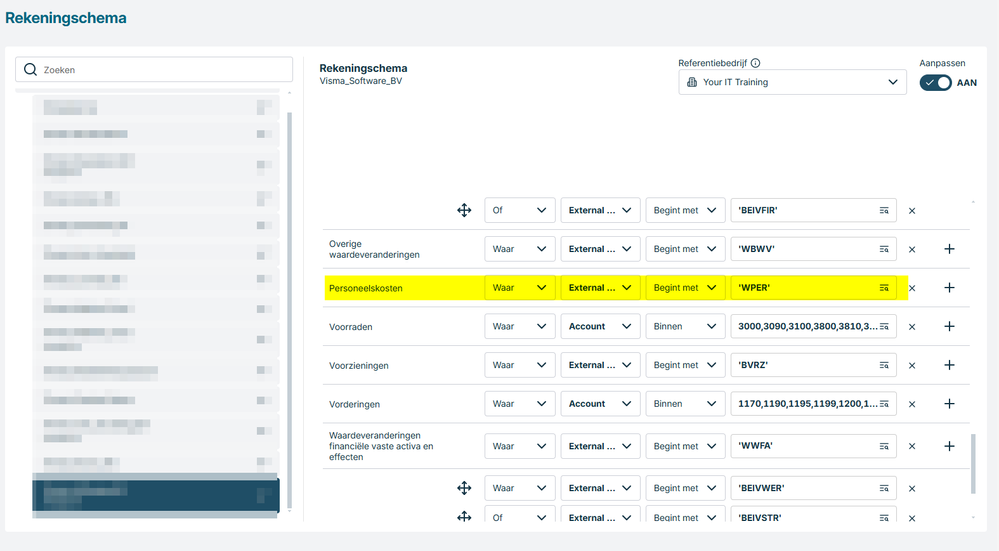
Task: Open 'Binnen' operator dropdown for Voorraden
Action: pyautogui.click(x=685, y=326)
